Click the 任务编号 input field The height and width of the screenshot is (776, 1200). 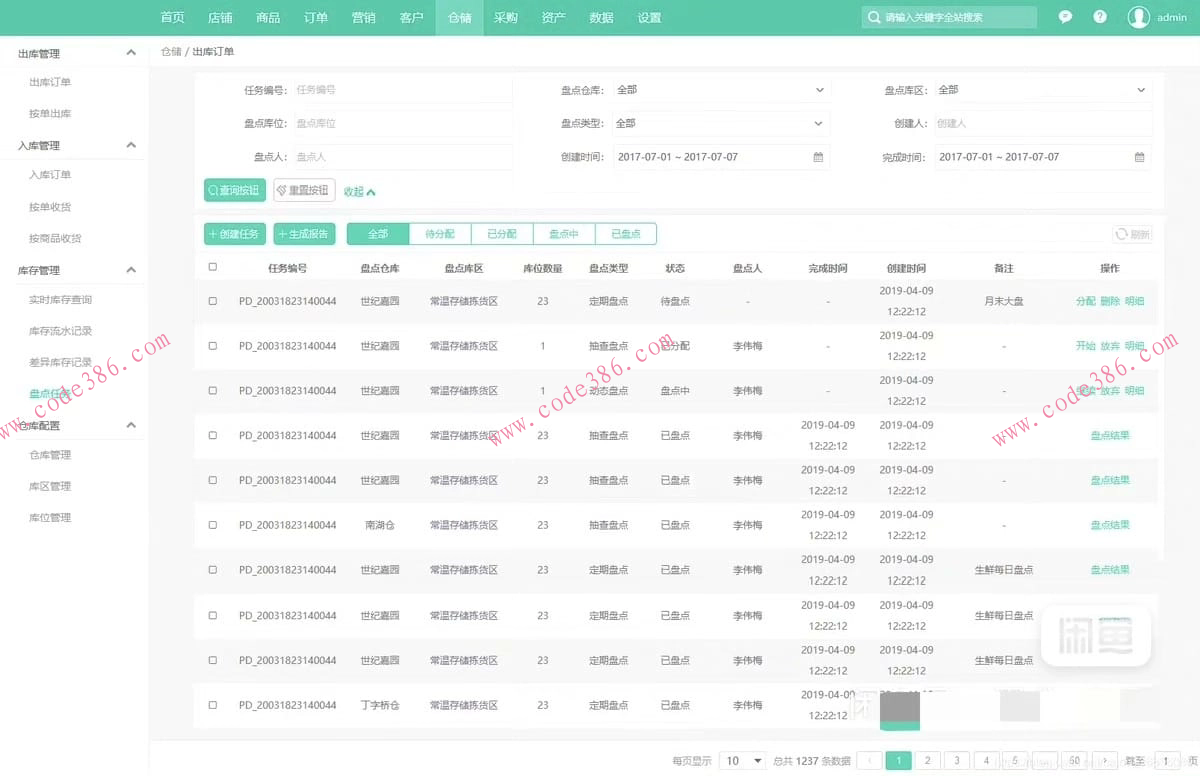click(402, 90)
